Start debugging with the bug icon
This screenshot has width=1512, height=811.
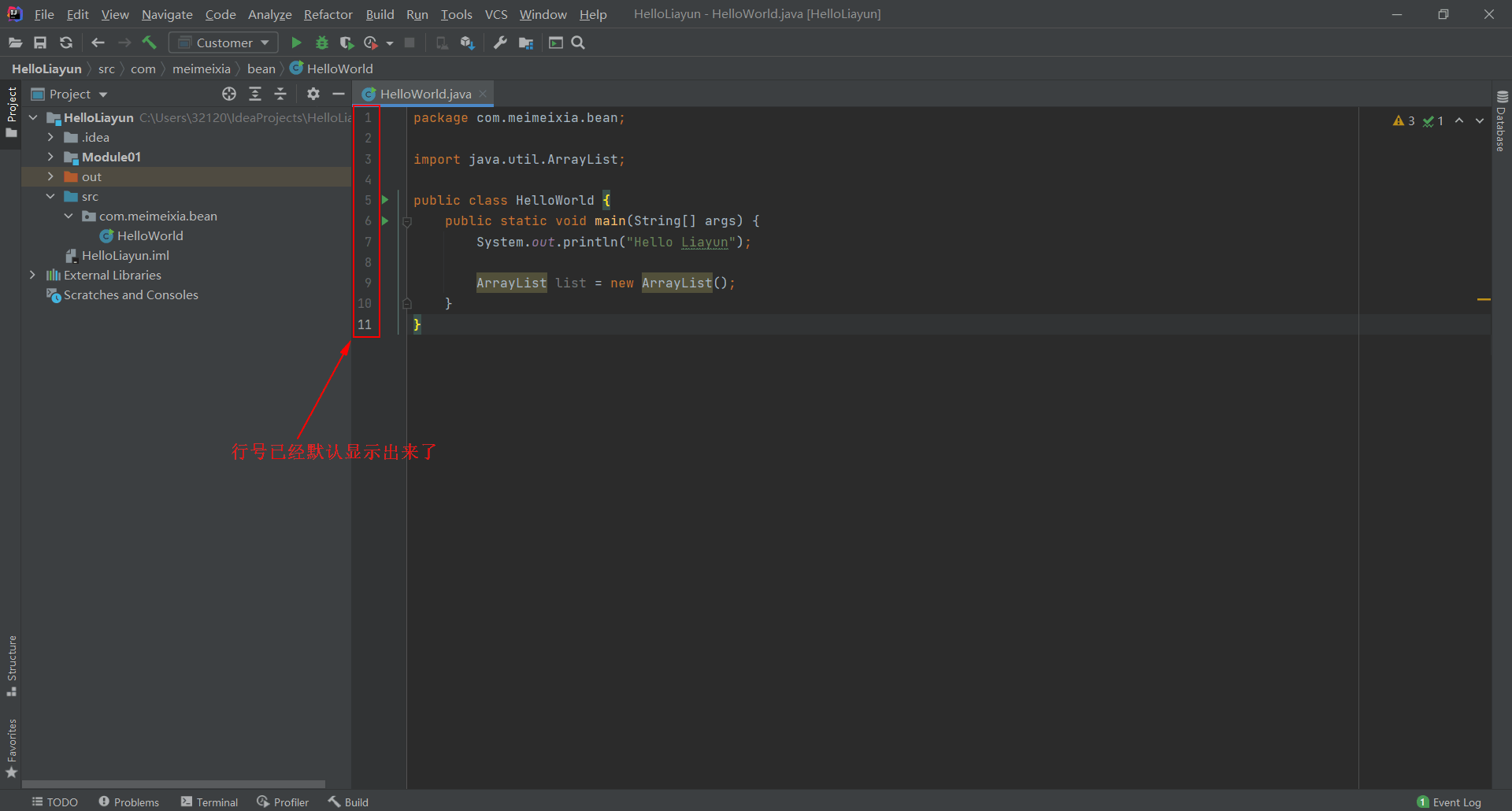(x=321, y=43)
